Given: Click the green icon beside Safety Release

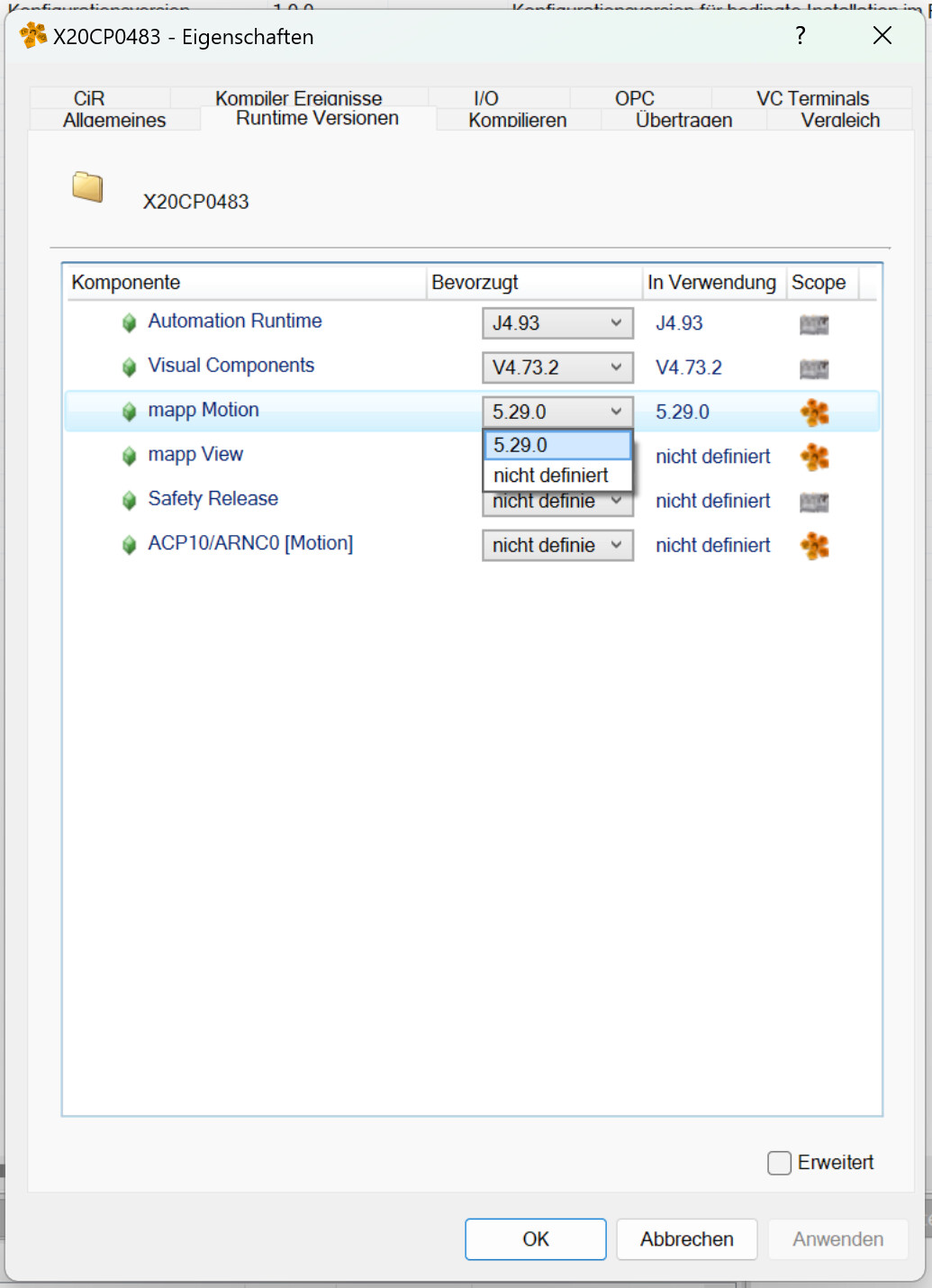Looking at the screenshot, I should (130, 500).
